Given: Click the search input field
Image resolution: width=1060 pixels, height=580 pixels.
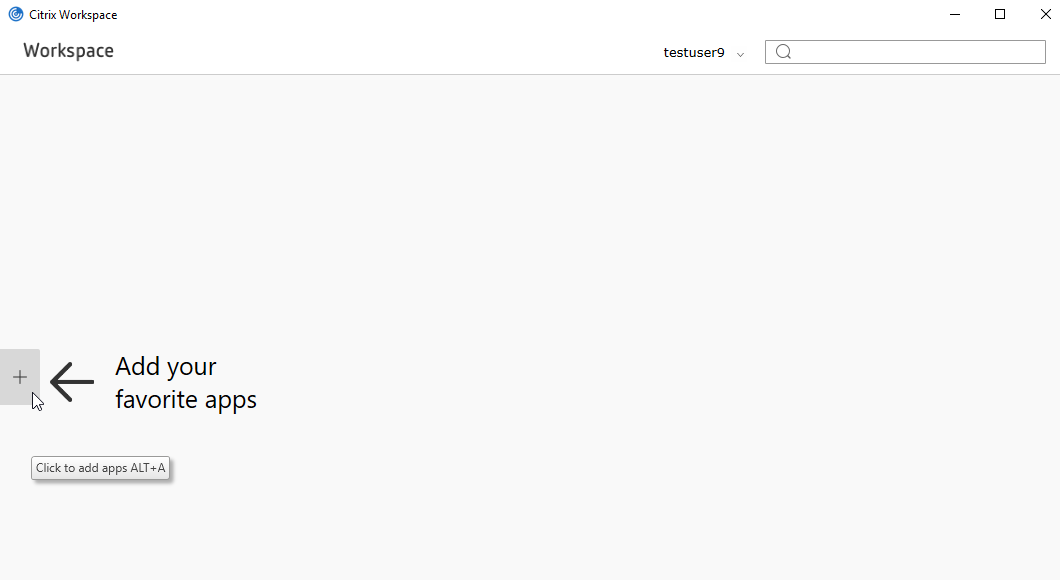Looking at the screenshot, I should [x=905, y=52].
